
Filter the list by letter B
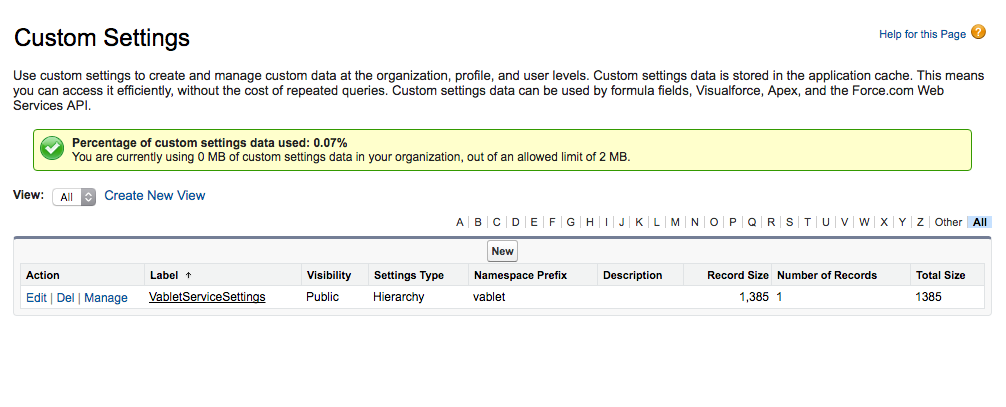(x=478, y=222)
